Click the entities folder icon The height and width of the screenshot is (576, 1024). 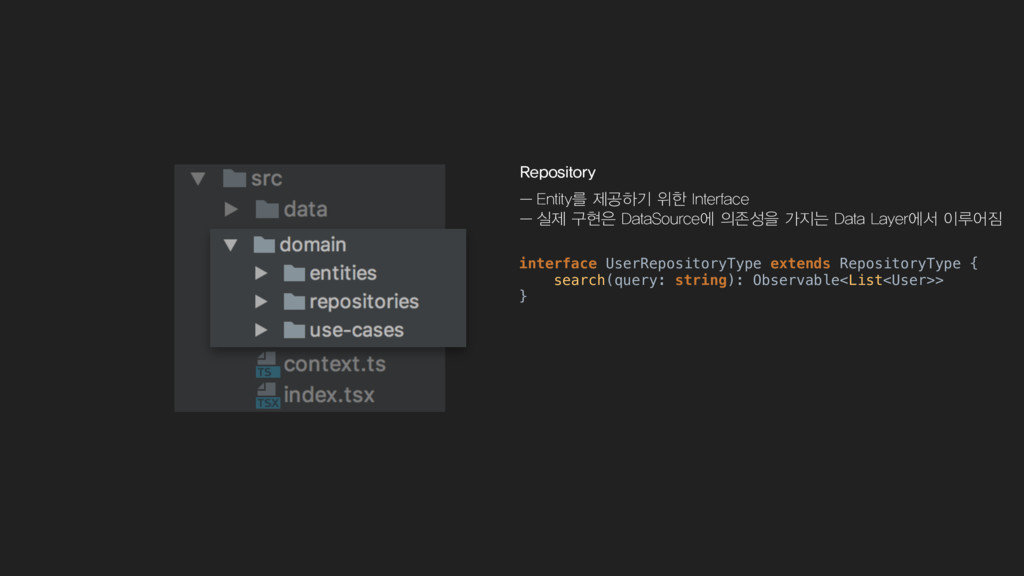294,273
